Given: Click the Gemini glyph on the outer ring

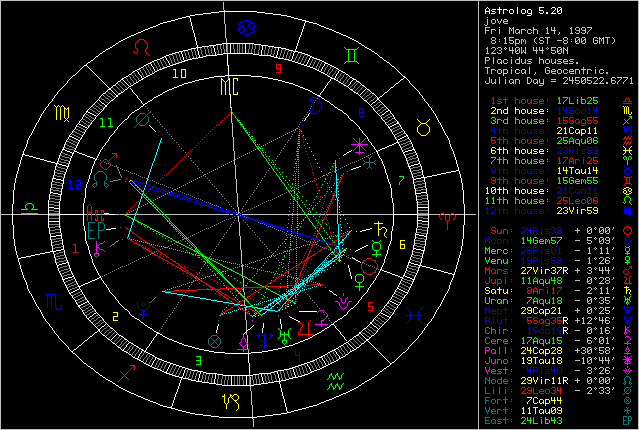Looking at the screenshot, I should (x=351, y=55).
